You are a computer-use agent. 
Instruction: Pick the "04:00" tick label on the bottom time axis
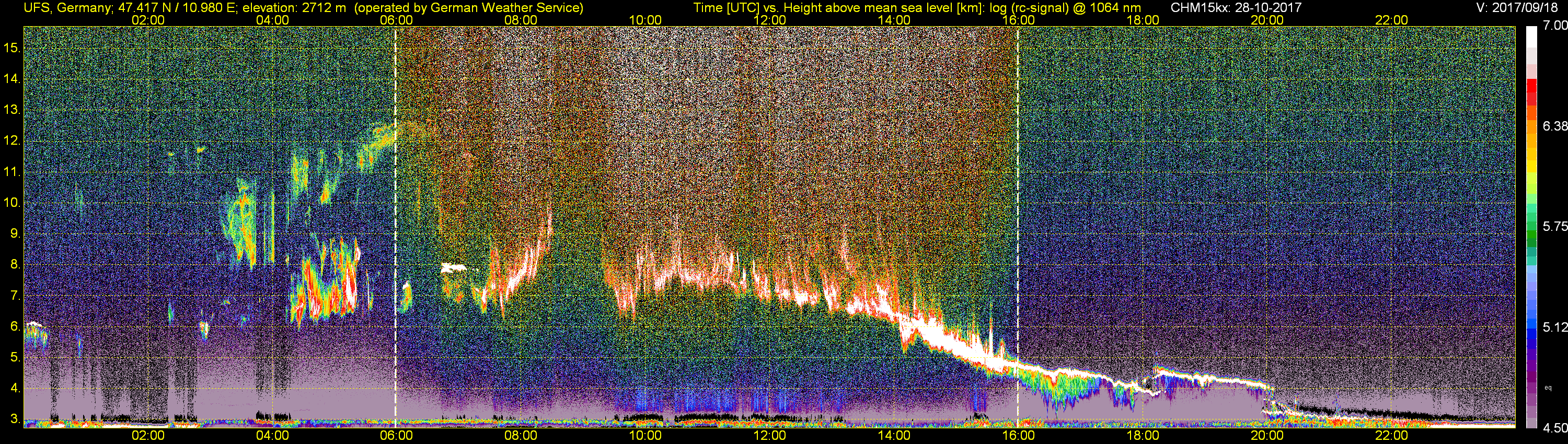tap(273, 436)
